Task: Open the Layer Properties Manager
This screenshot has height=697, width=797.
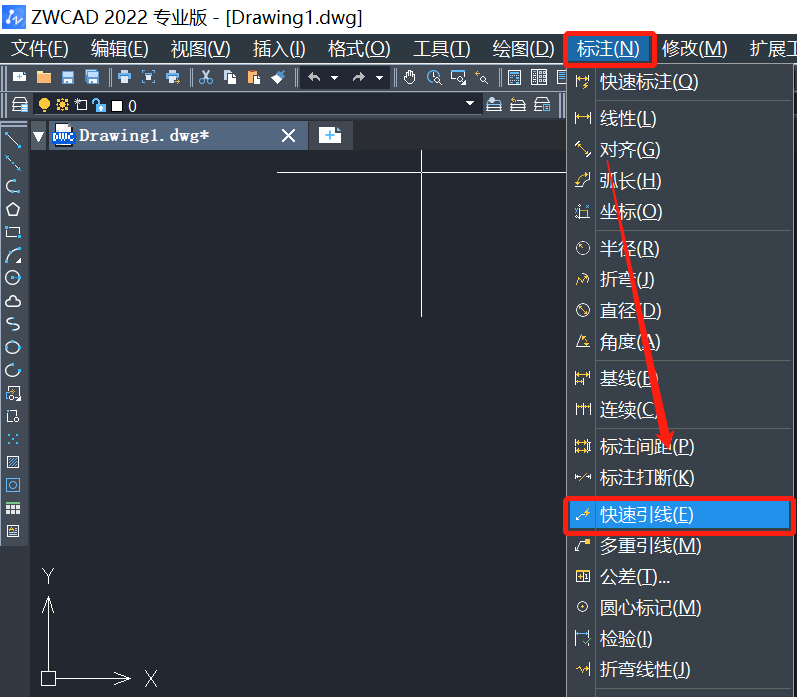Action: (x=20, y=105)
